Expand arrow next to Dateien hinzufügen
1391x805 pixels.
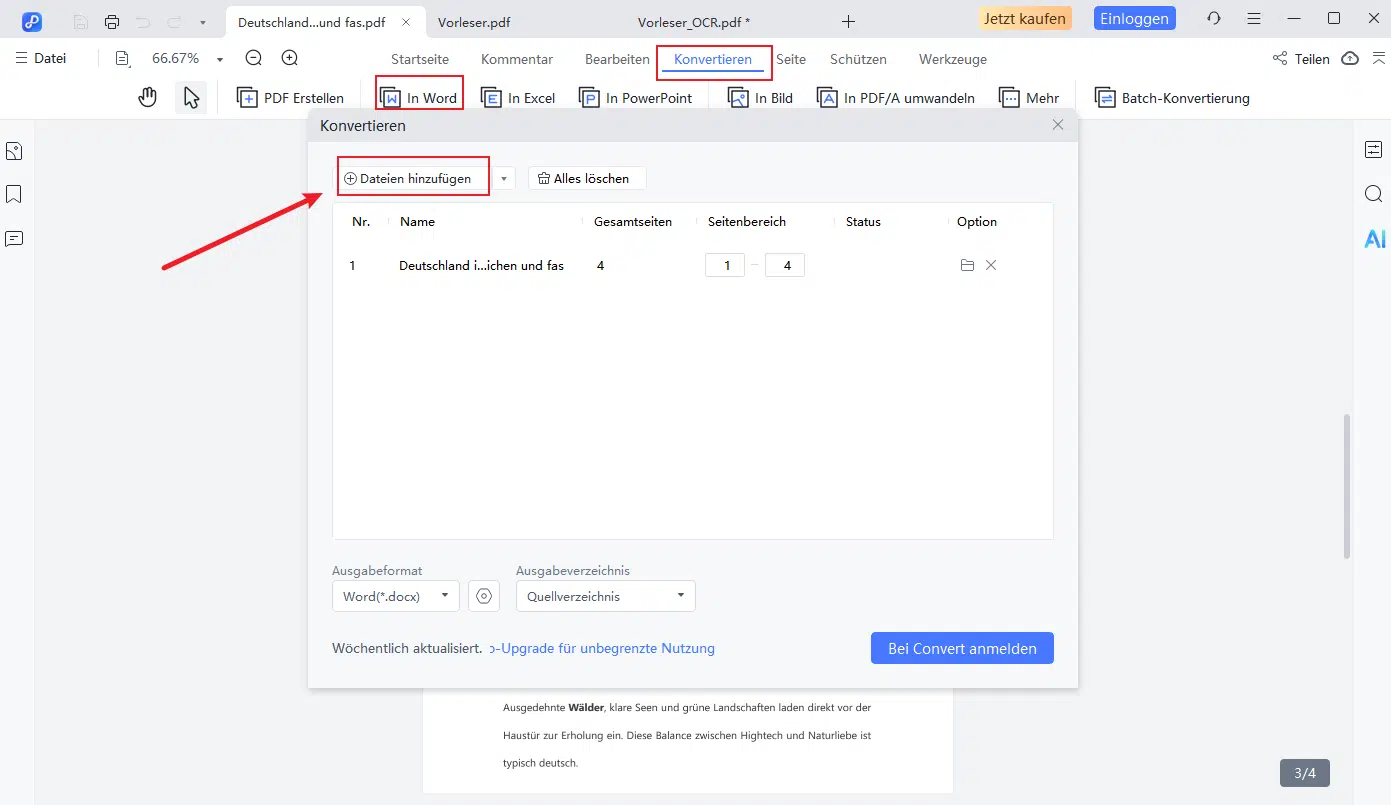point(504,179)
